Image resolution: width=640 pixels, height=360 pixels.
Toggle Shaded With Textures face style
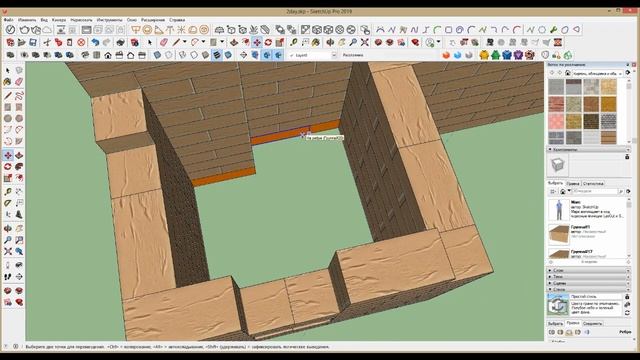pyautogui.click(x=217, y=55)
